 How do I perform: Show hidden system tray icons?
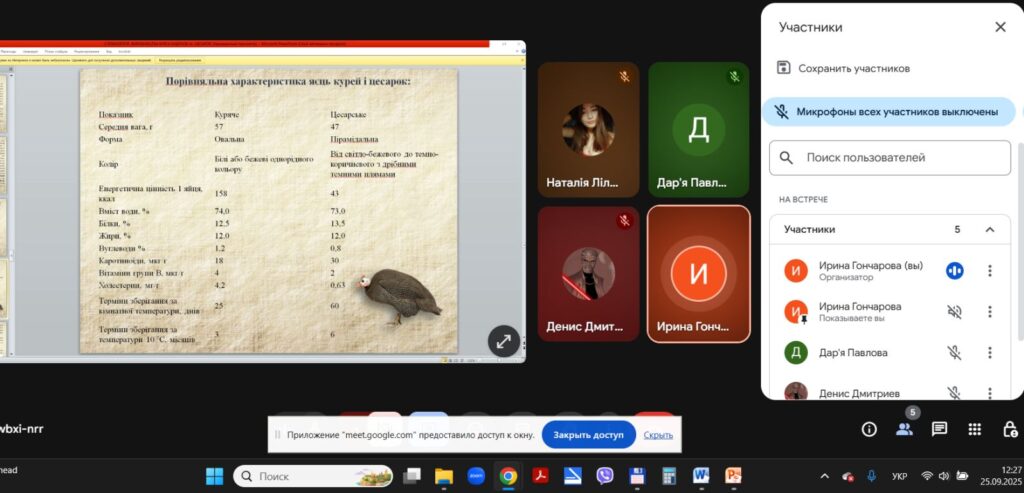[824, 476]
